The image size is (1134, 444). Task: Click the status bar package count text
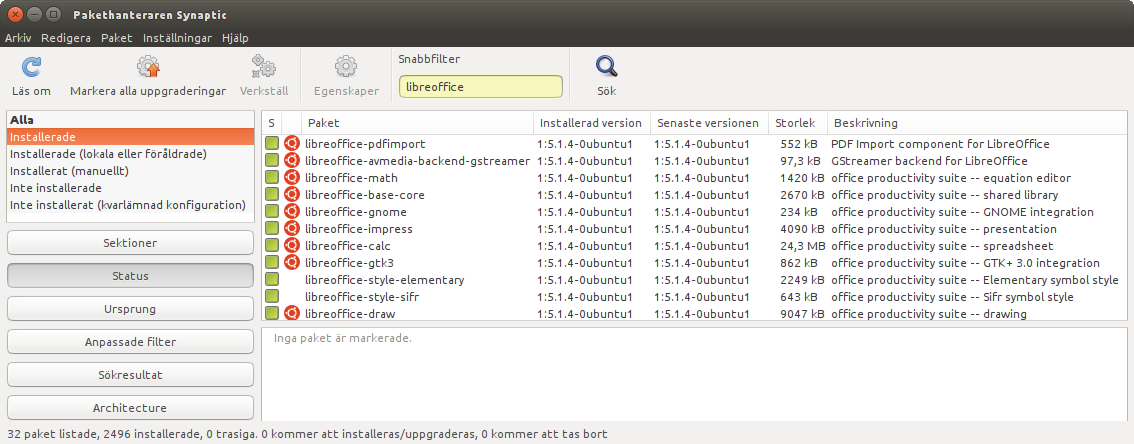[x=307, y=435]
